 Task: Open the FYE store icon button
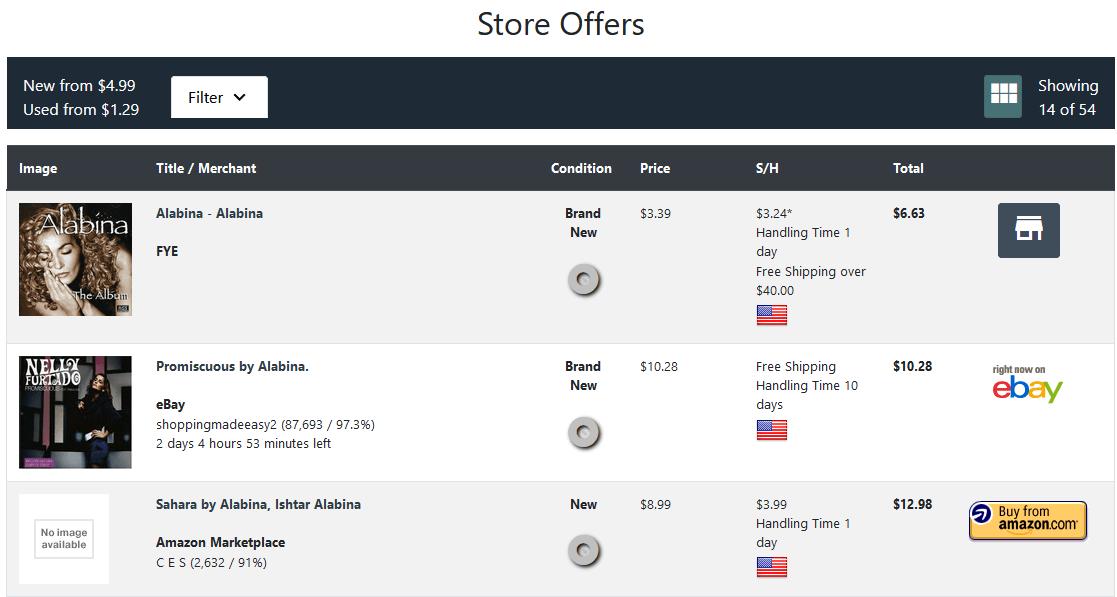click(1028, 230)
